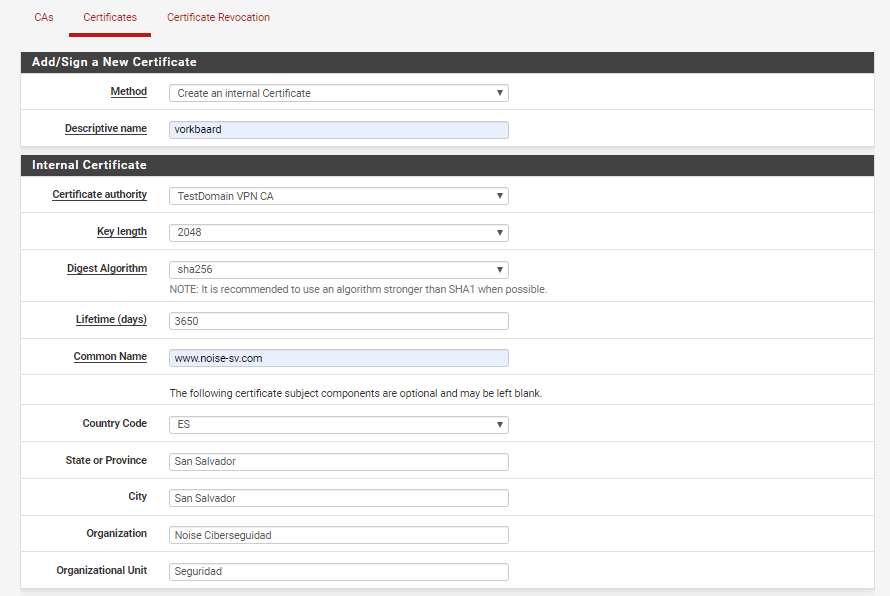Viewport: 890px width, 596px height.
Task: Click the State or Province field
Action: tap(339, 461)
